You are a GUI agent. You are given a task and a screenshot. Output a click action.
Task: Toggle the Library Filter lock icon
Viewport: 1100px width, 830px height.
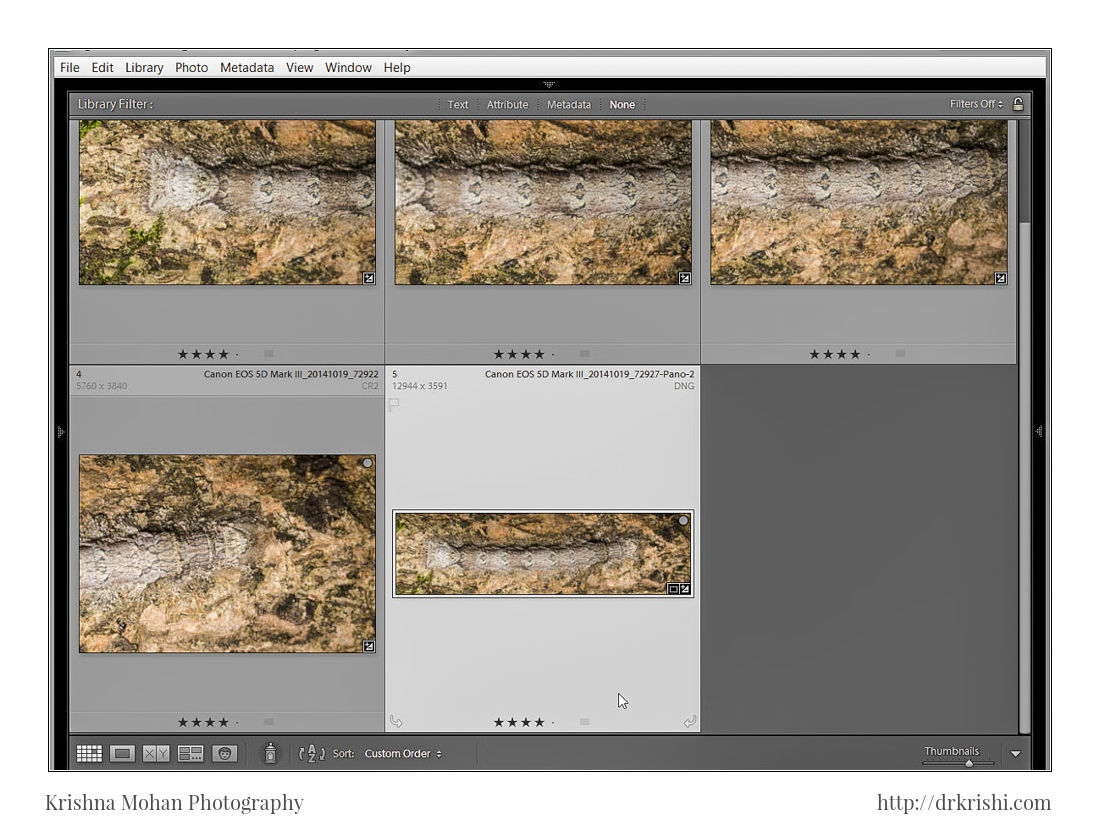1018,104
